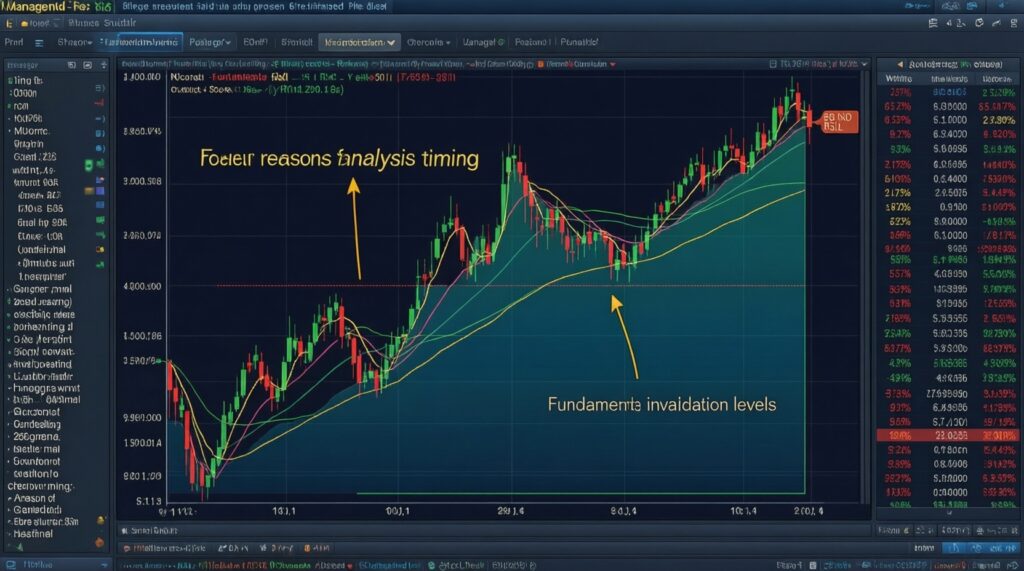The width and height of the screenshot is (1024, 571).
Task: Toggle the icon beside the 'MUorme.' row
Action: [100, 133]
